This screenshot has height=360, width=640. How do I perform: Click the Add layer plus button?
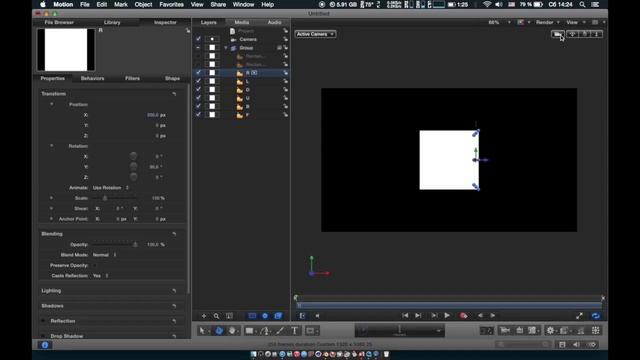click(x=204, y=316)
